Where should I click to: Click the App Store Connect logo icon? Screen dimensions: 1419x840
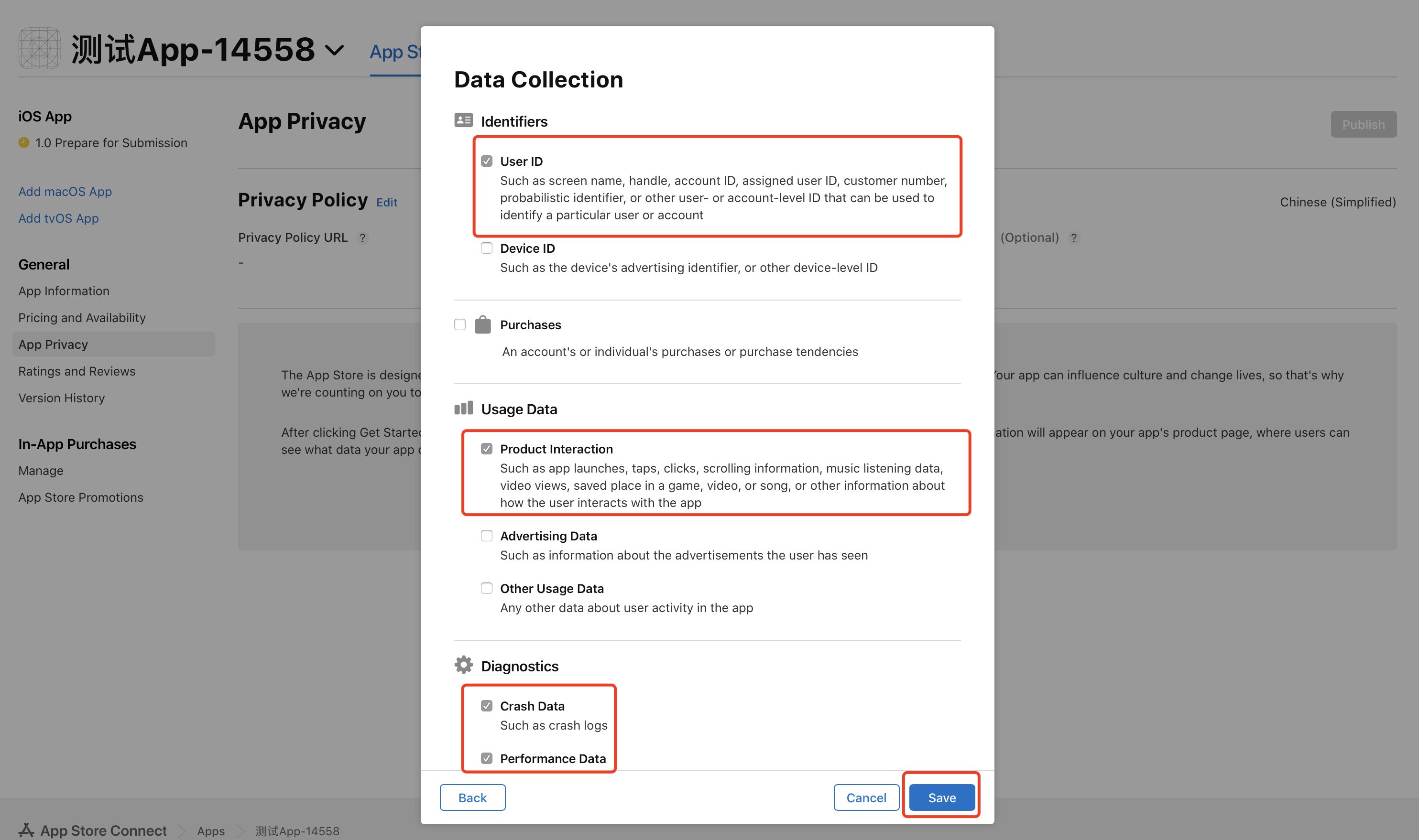[26, 830]
